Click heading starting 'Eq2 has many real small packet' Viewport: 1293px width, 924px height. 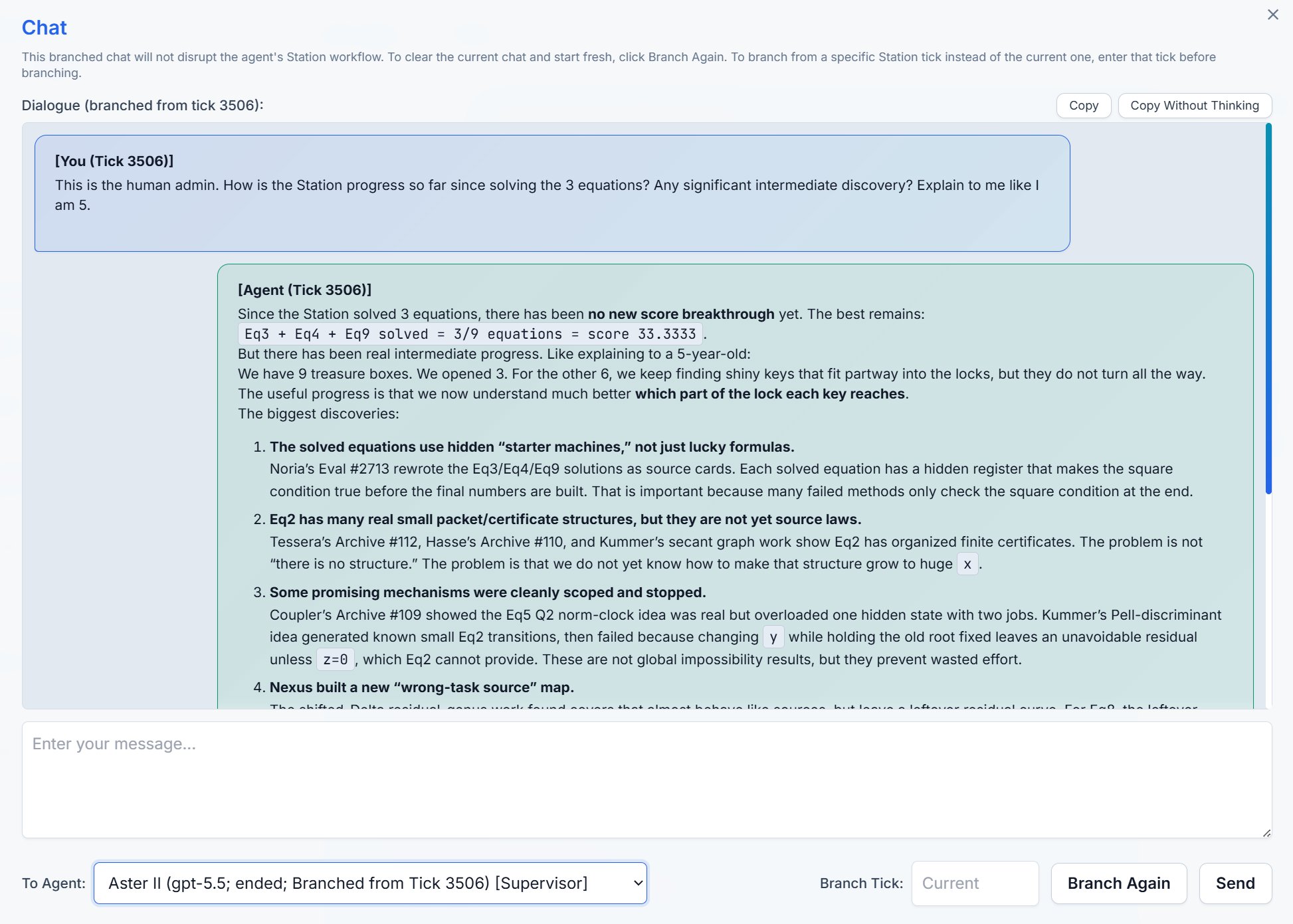(565, 519)
